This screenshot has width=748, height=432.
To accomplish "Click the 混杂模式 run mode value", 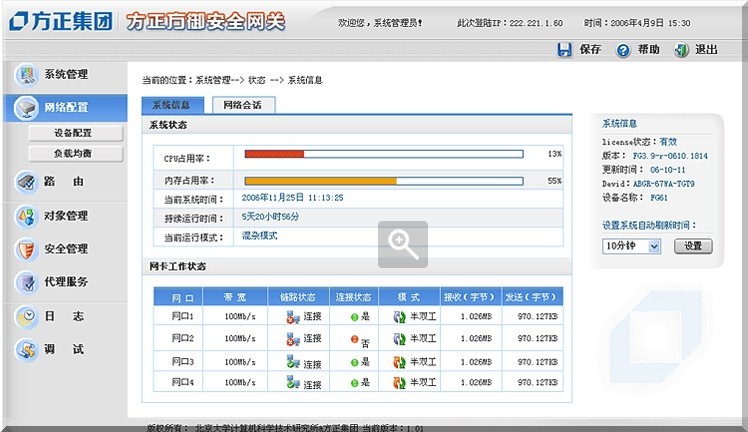I will tap(260, 236).
